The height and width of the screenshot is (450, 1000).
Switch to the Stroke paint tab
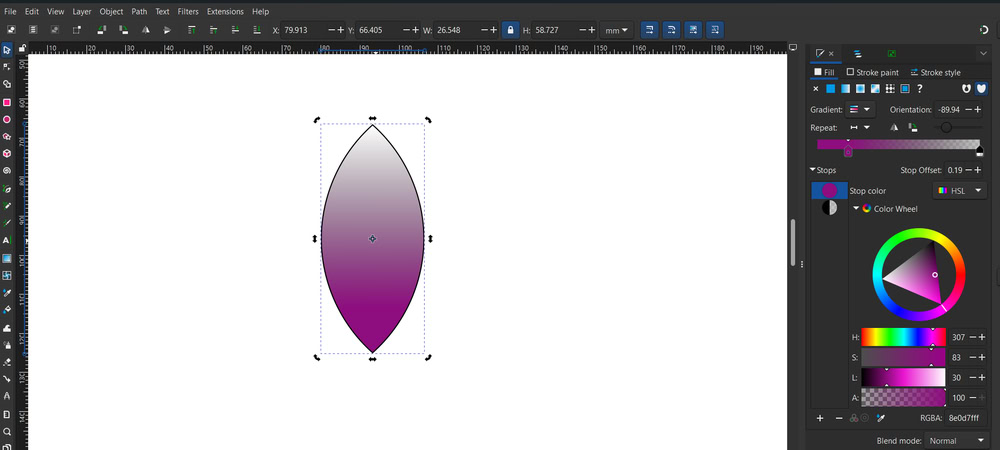(873, 72)
